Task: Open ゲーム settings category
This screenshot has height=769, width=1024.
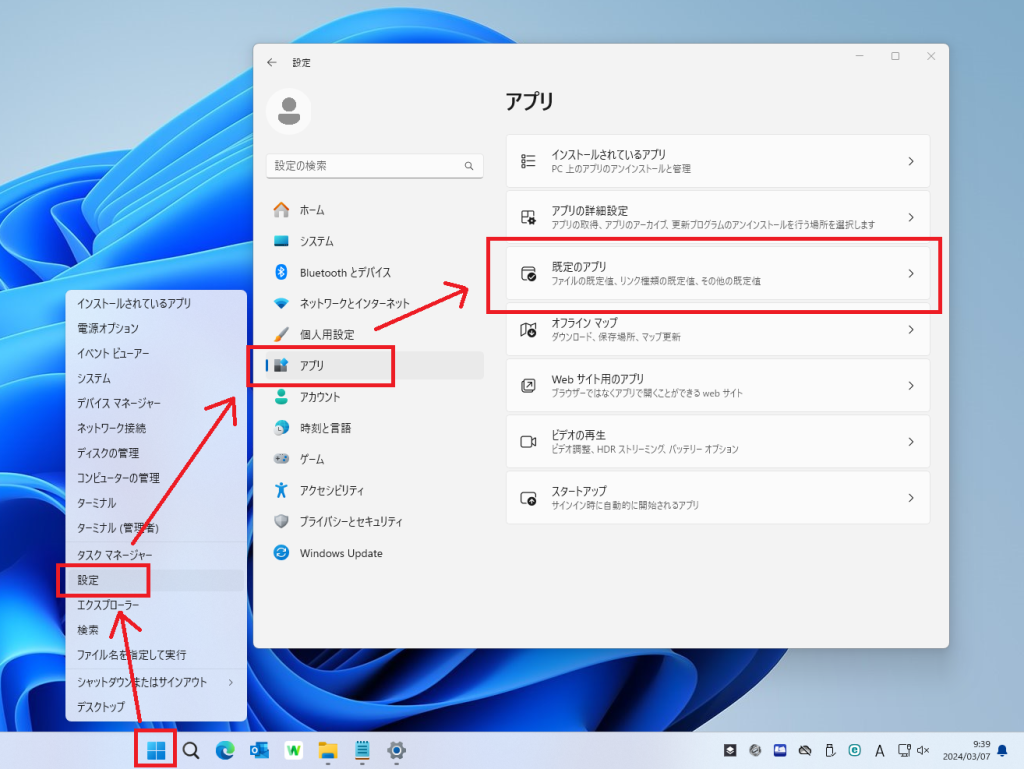Action: click(375, 460)
